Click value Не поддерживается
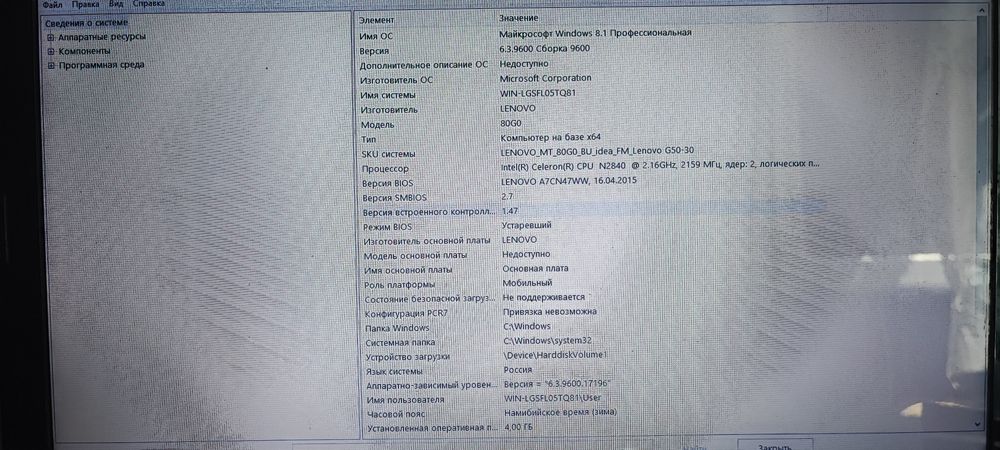Image resolution: width=1000 pixels, height=450 pixels. pos(543,298)
